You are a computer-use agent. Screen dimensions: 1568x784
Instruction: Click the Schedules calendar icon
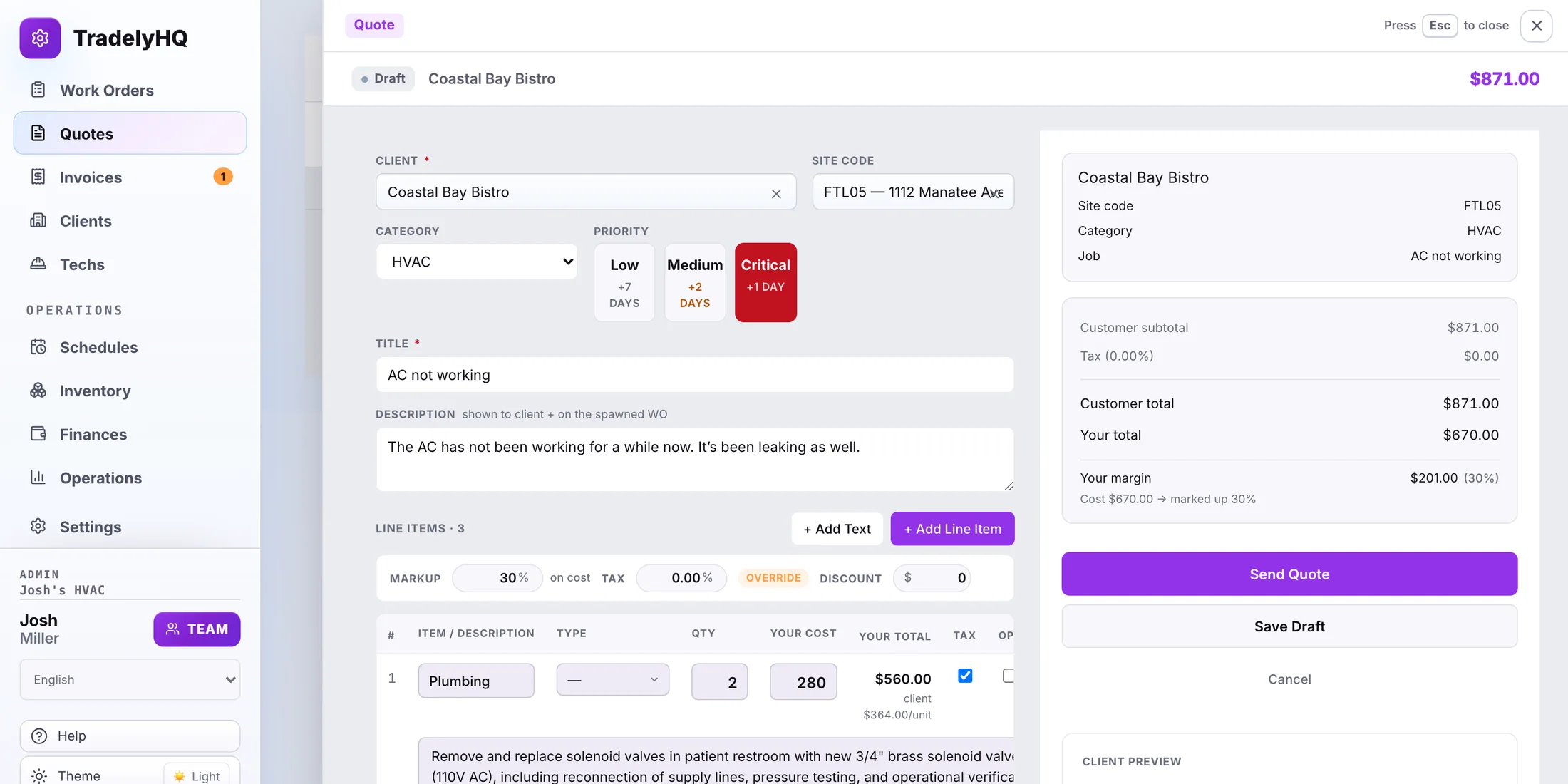click(38, 347)
